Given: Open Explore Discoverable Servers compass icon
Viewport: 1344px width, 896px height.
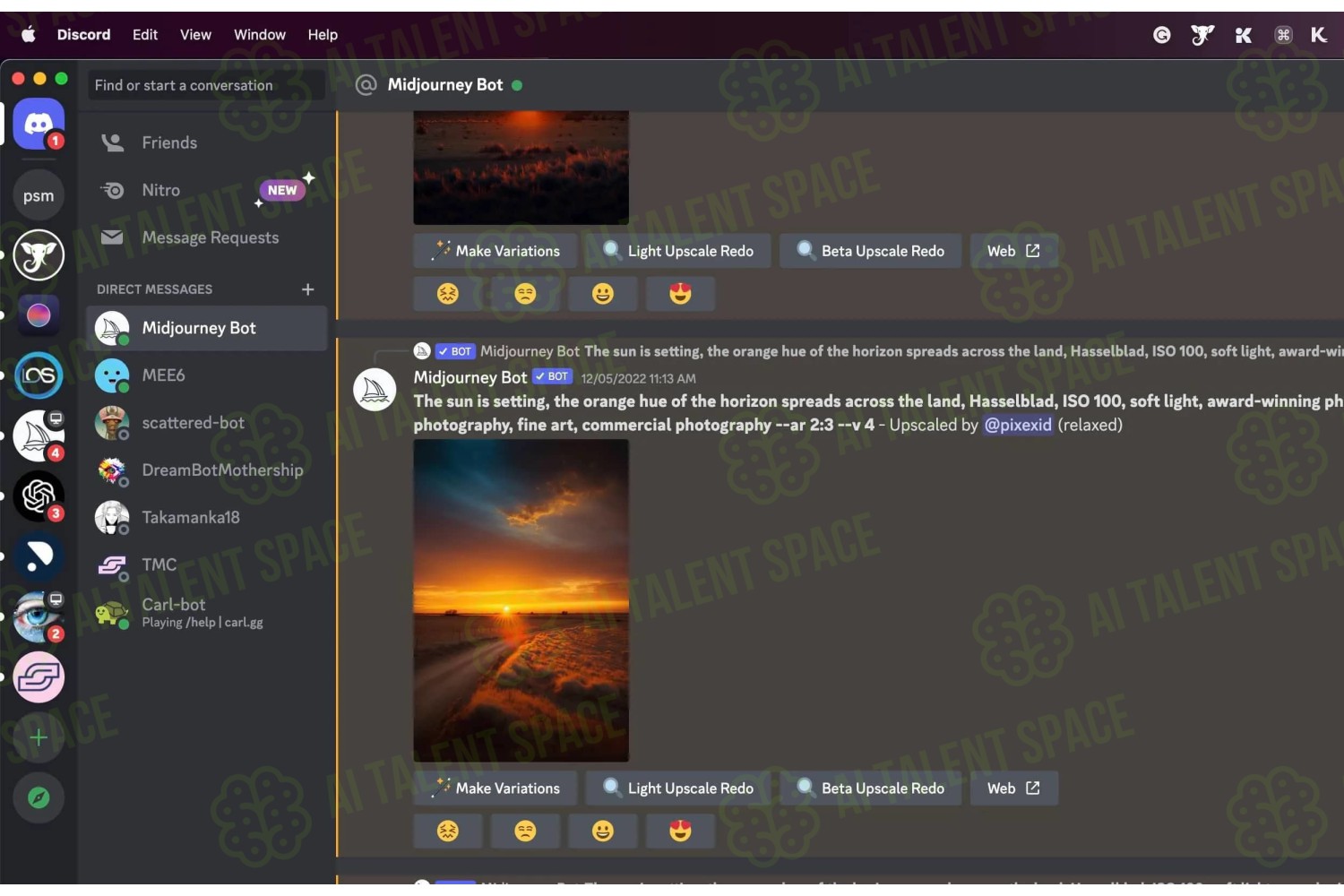Looking at the screenshot, I should pos(39,797).
